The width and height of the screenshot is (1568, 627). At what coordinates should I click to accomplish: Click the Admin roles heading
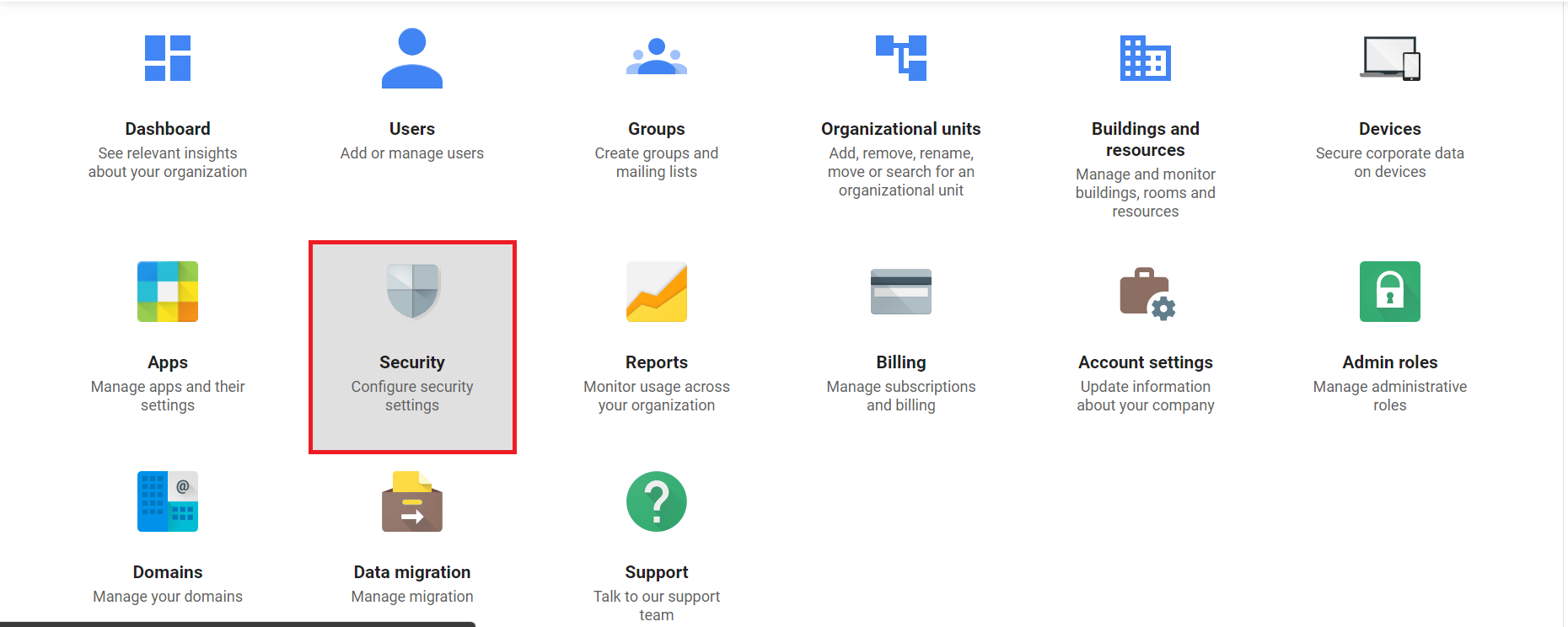[x=1390, y=362]
